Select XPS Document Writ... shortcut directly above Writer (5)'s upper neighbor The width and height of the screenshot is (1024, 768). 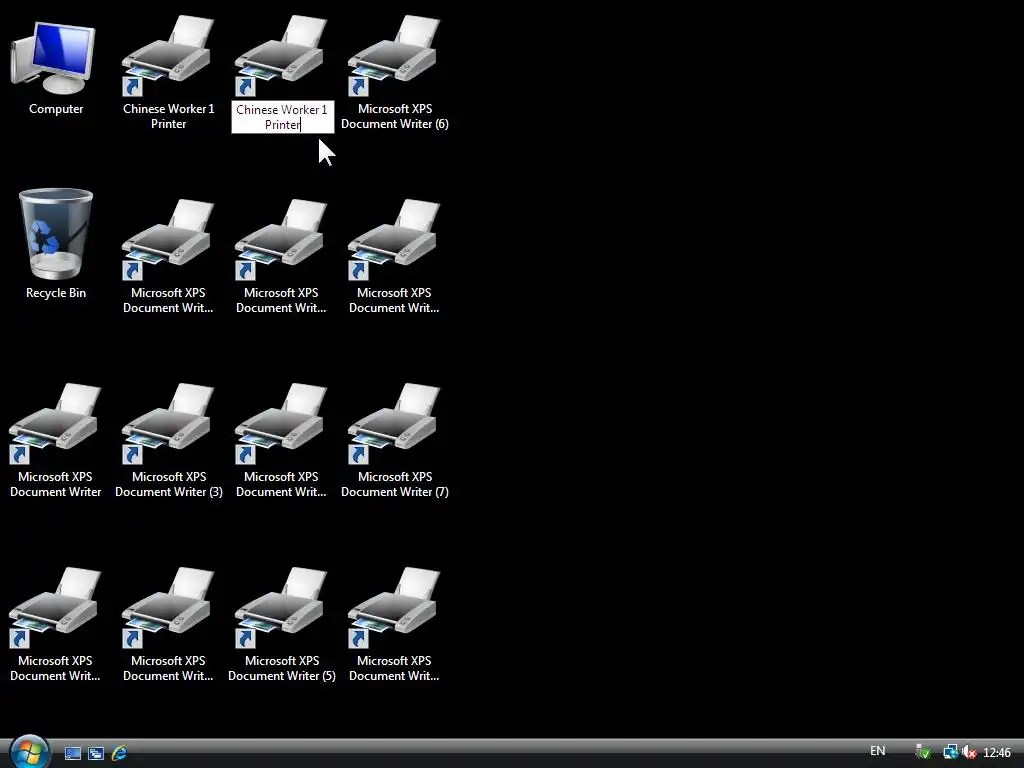[281, 257]
